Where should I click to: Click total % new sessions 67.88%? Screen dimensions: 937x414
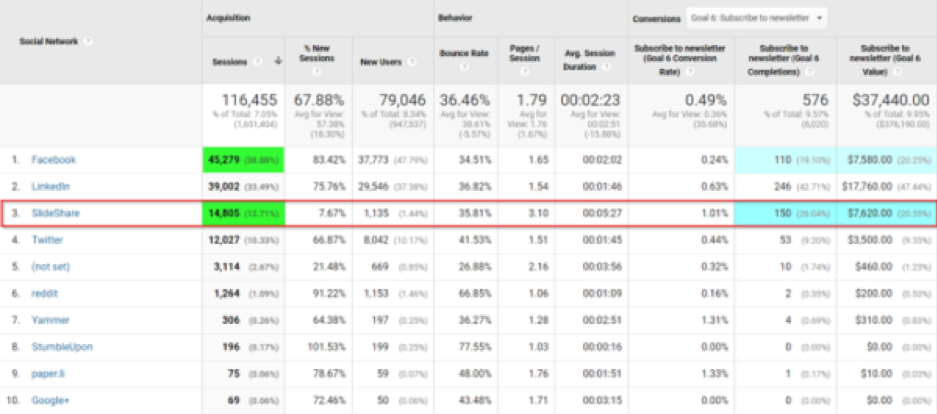pyautogui.click(x=319, y=100)
